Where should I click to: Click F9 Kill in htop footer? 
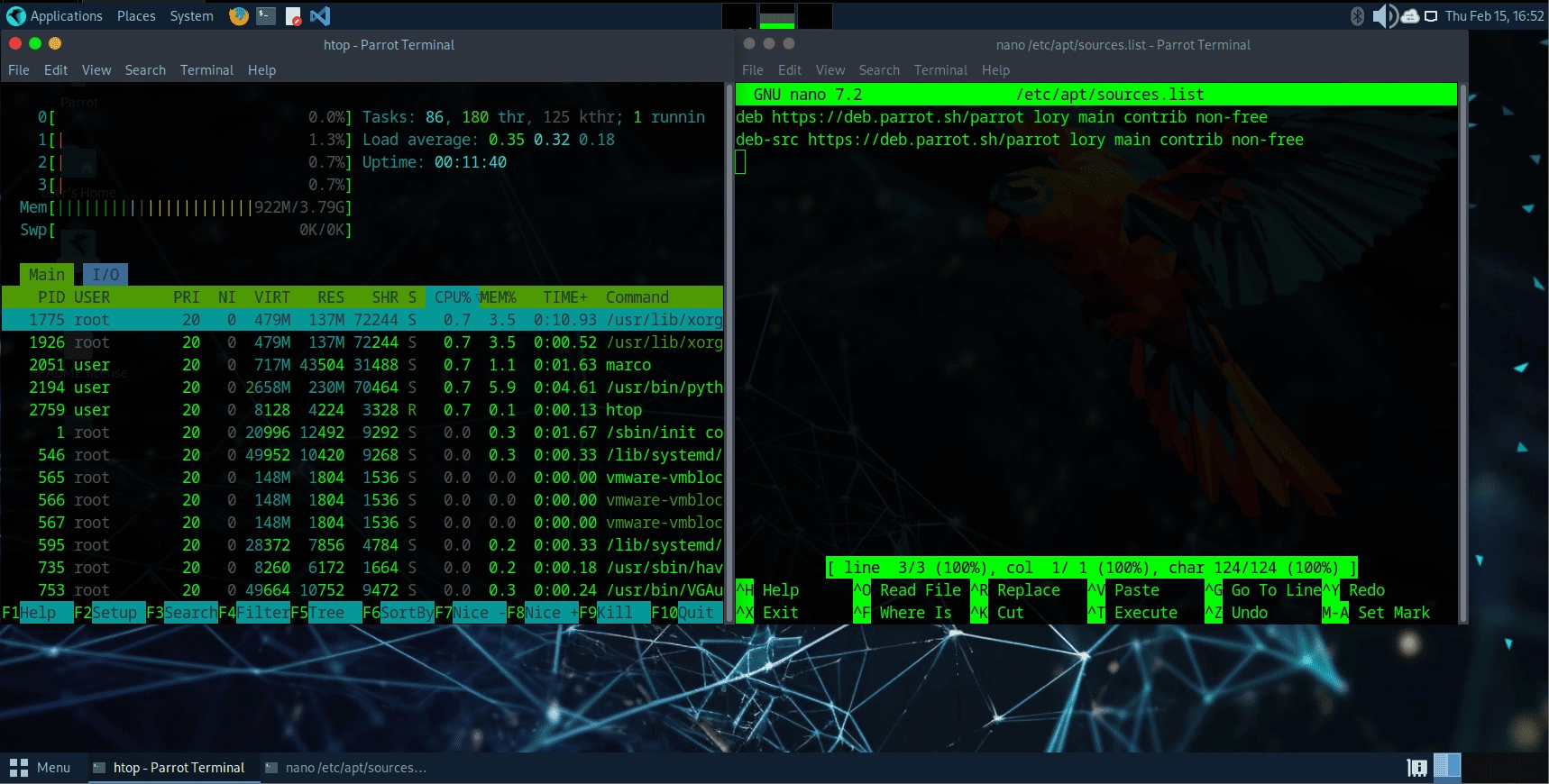click(x=615, y=613)
